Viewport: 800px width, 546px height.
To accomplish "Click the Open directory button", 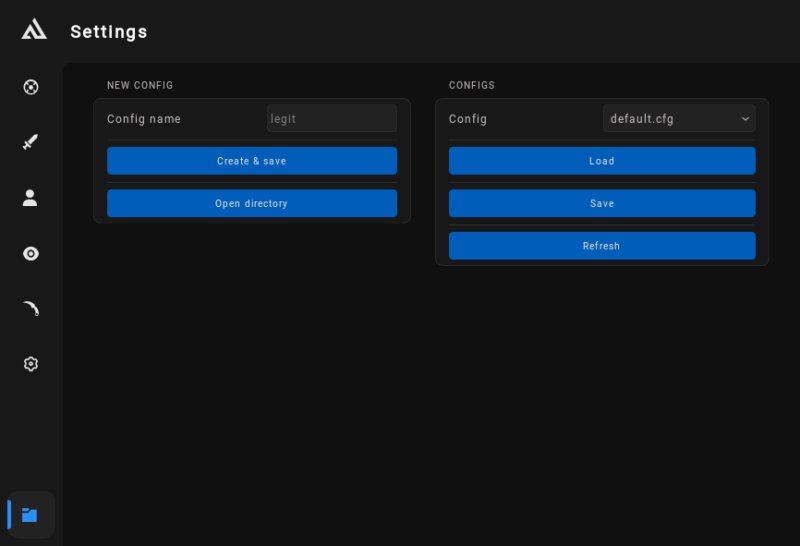I will (252, 204).
